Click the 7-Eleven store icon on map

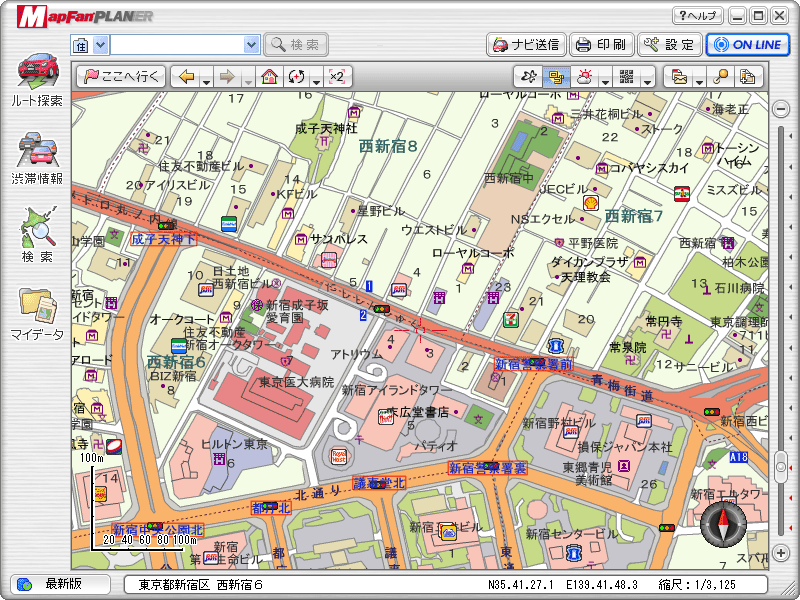click(x=511, y=320)
